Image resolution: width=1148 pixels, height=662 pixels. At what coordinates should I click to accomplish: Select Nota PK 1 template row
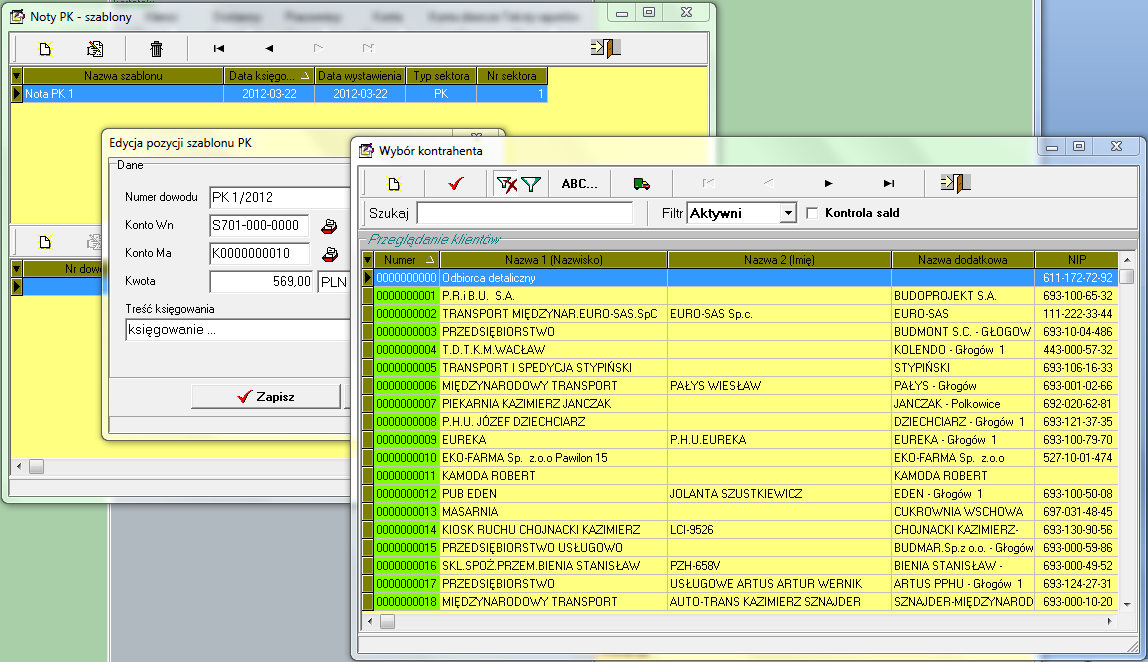279,94
